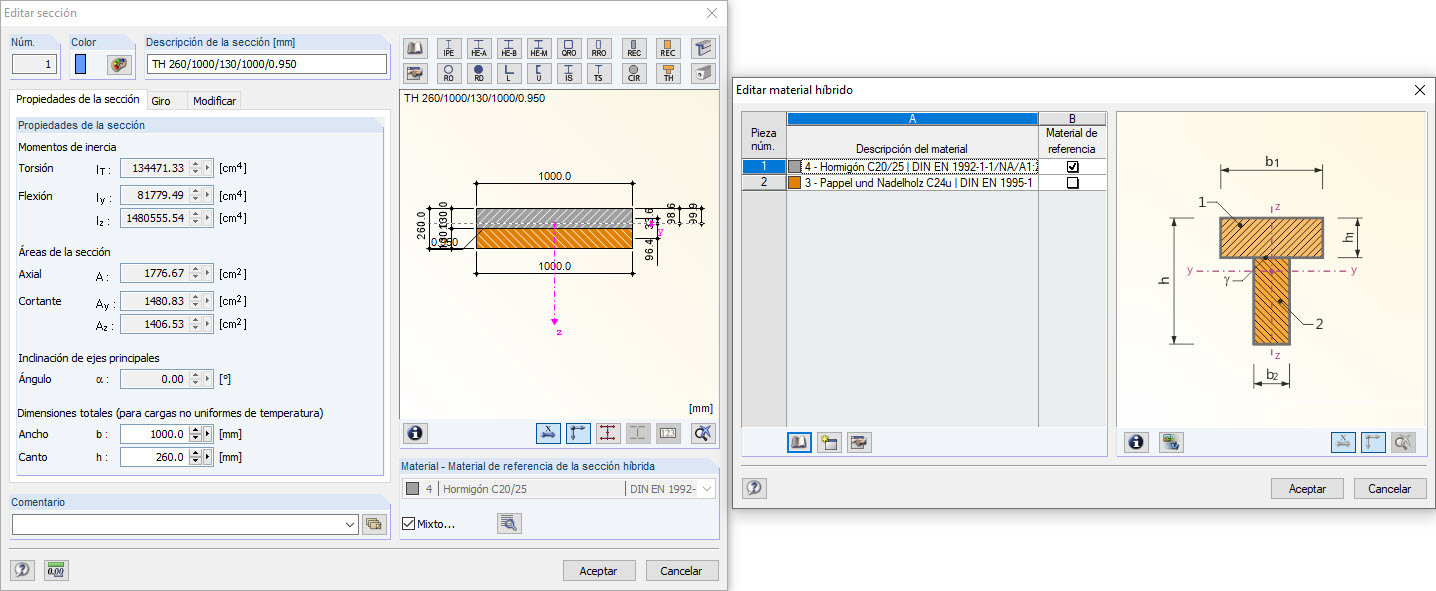Open the comment list button beside Comentario

click(x=375, y=524)
